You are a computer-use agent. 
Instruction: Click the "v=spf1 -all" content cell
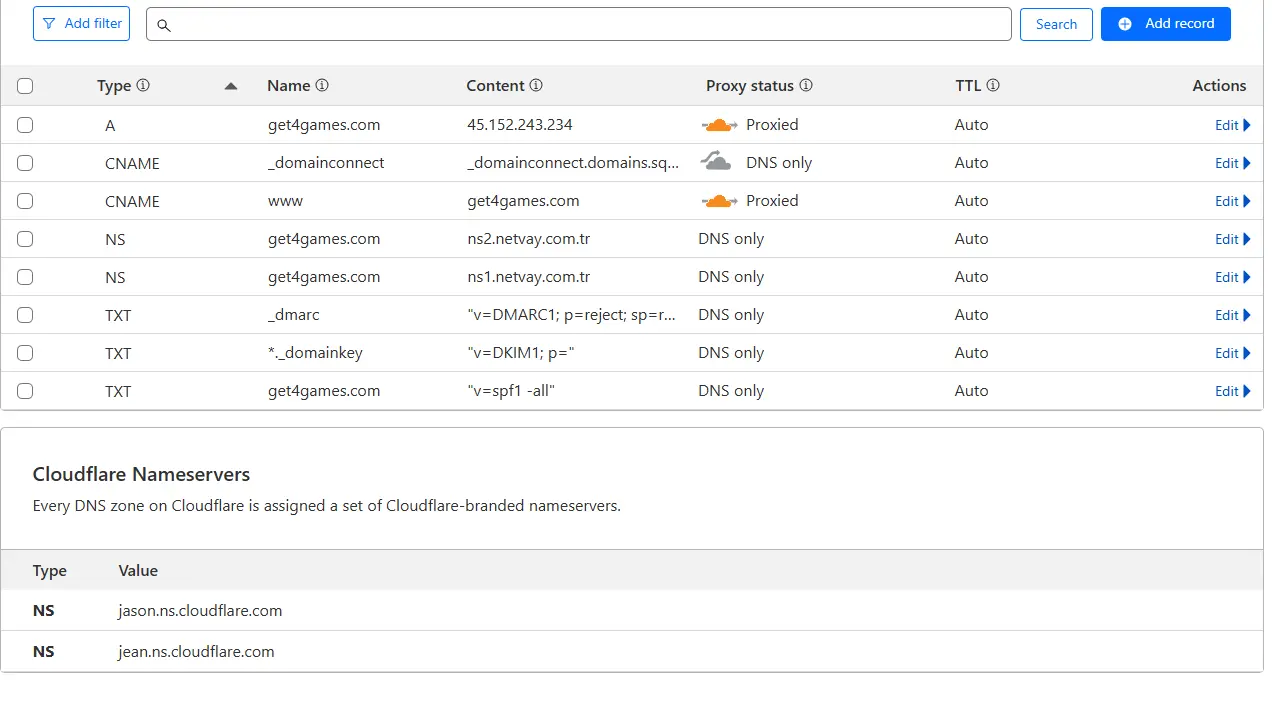pos(511,391)
